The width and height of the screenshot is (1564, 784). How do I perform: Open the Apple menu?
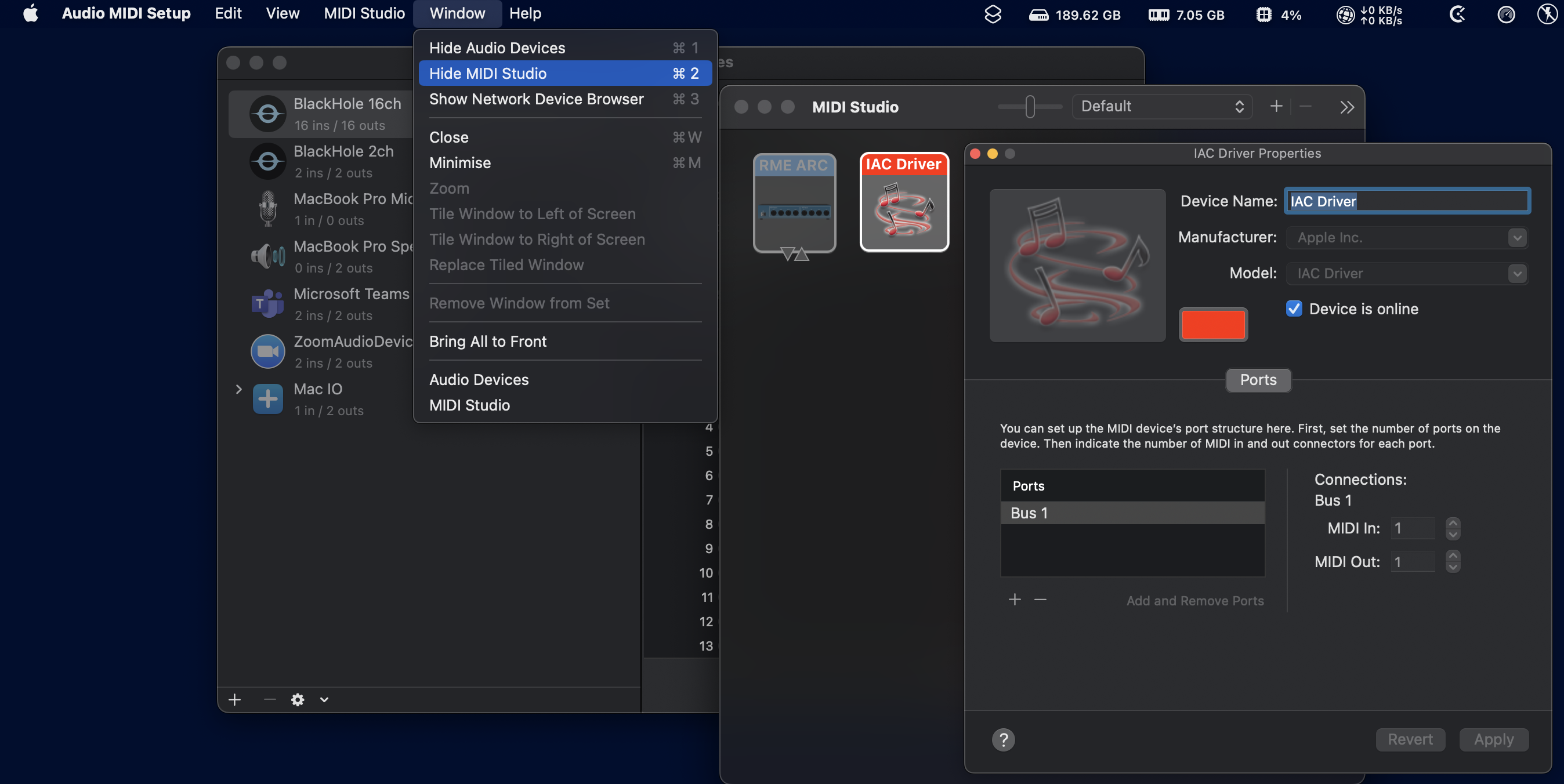[x=30, y=13]
